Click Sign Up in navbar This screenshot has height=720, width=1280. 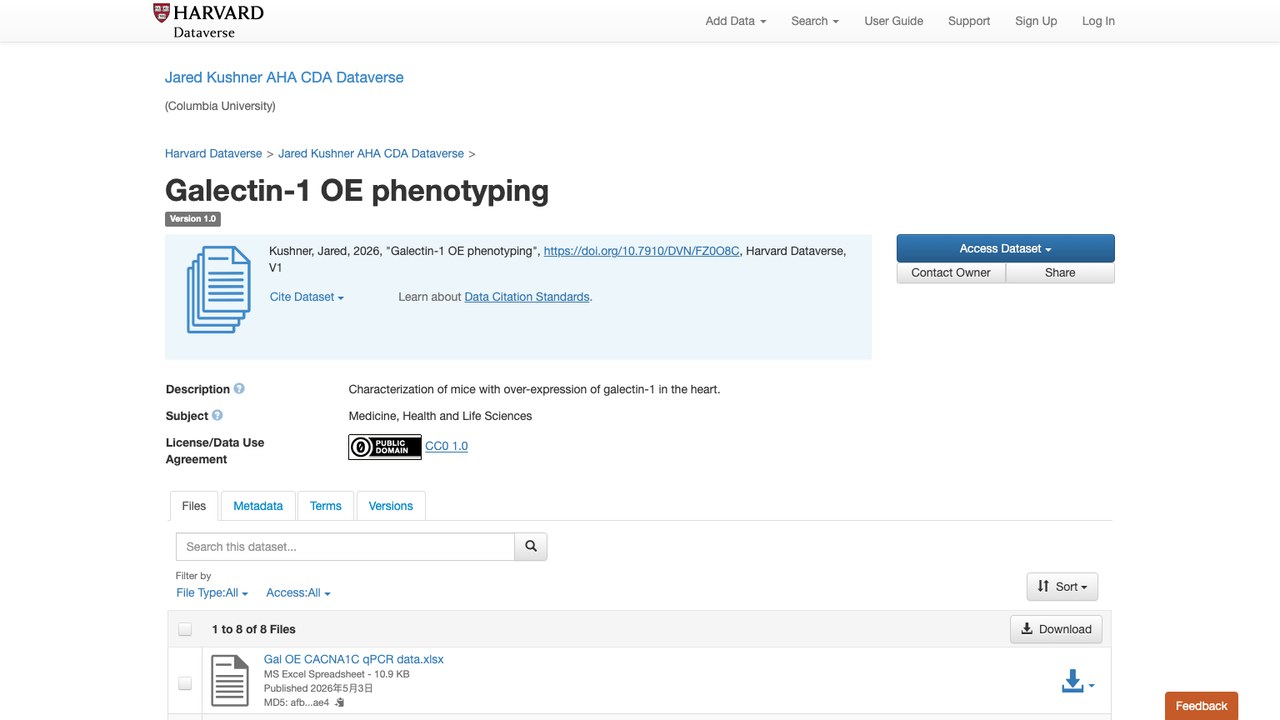point(1036,21)
